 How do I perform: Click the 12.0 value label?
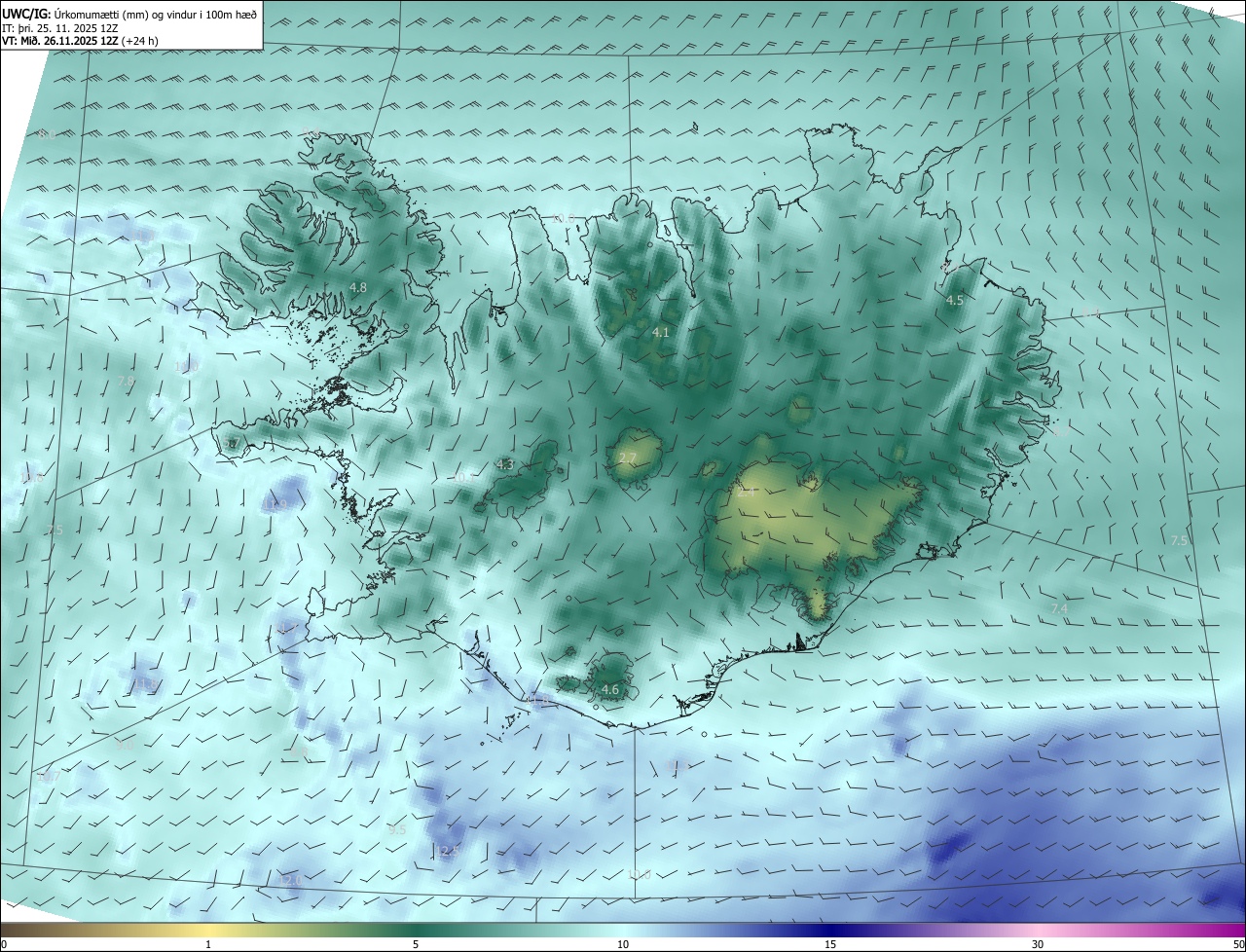290,880
